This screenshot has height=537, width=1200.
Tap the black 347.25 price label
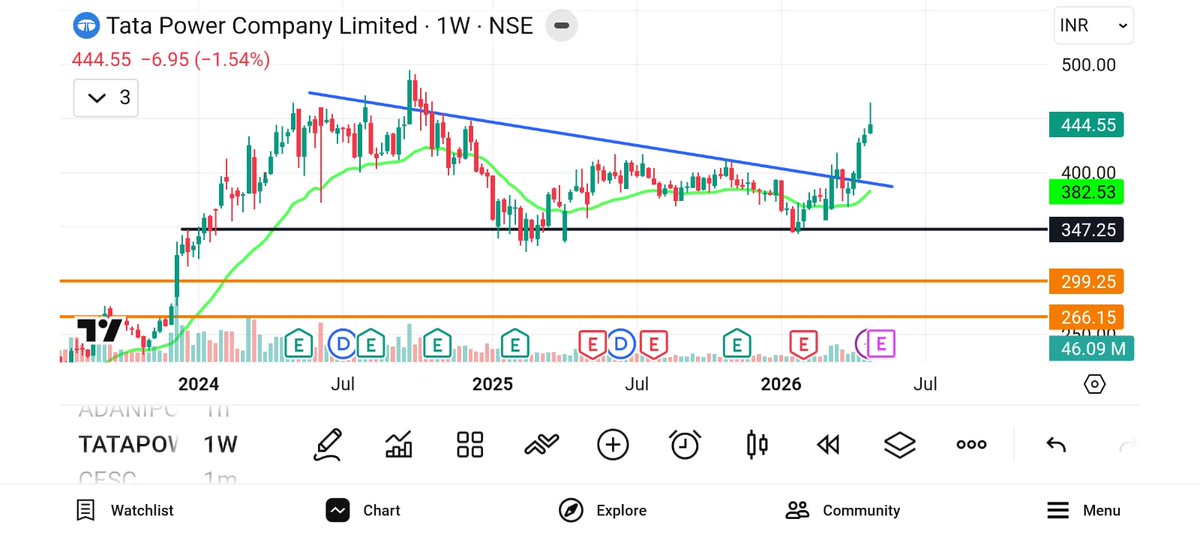click(1088, 230)
